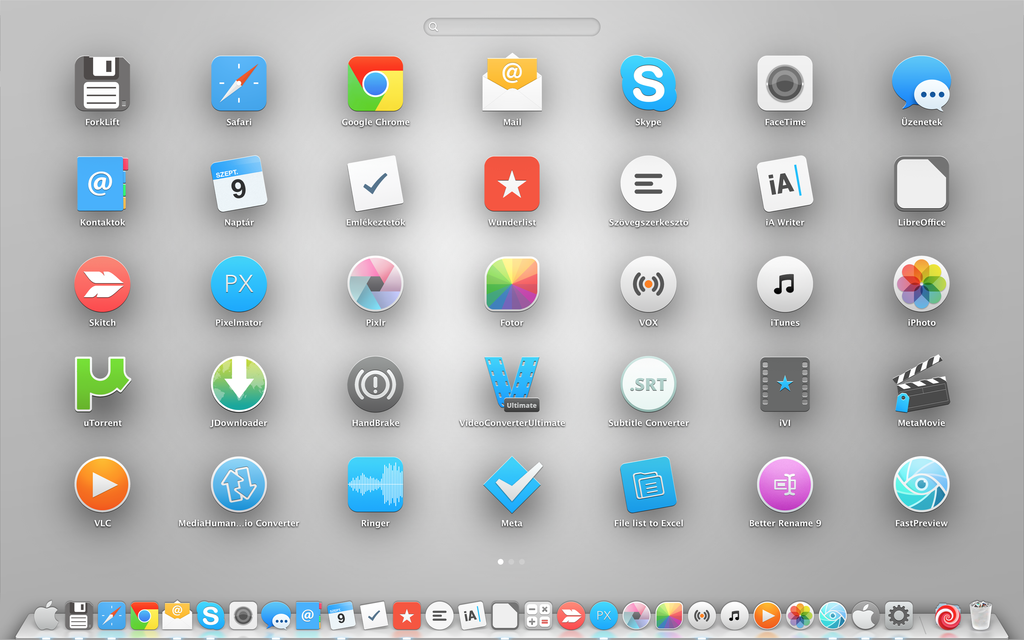Open Better Rename 9

(x=785, y=485)
